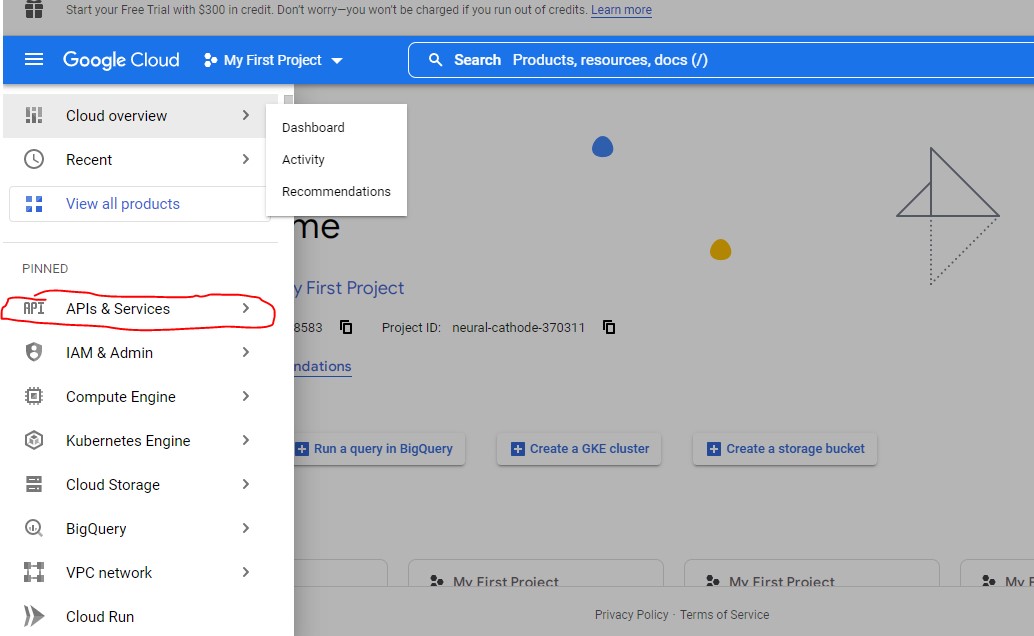Click the IAM & Admin shield icon
The image size is (1034, 636).
(x=34, y=353)
